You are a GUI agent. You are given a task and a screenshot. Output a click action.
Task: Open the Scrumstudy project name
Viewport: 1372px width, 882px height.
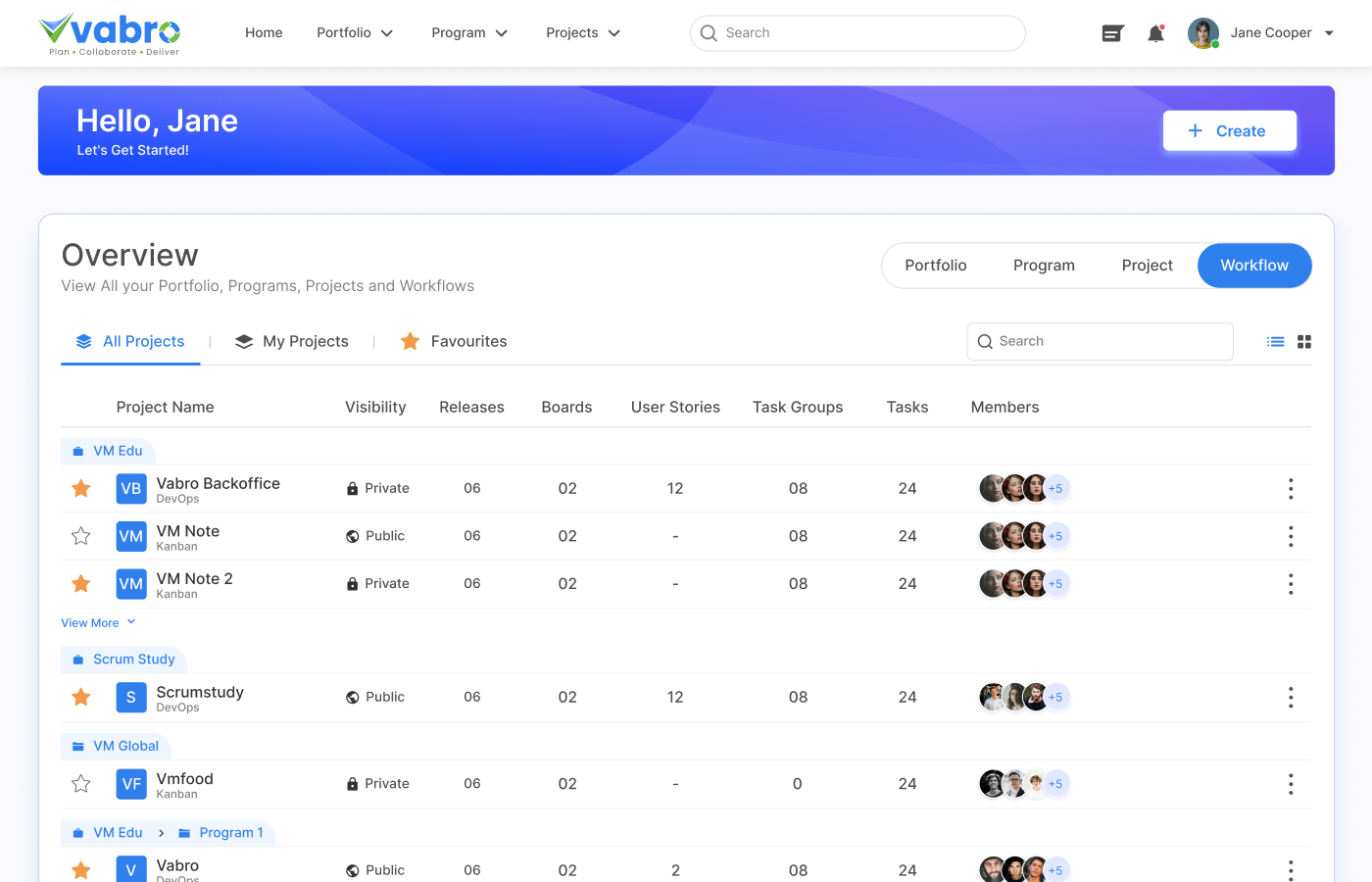(x=200, y=692)
